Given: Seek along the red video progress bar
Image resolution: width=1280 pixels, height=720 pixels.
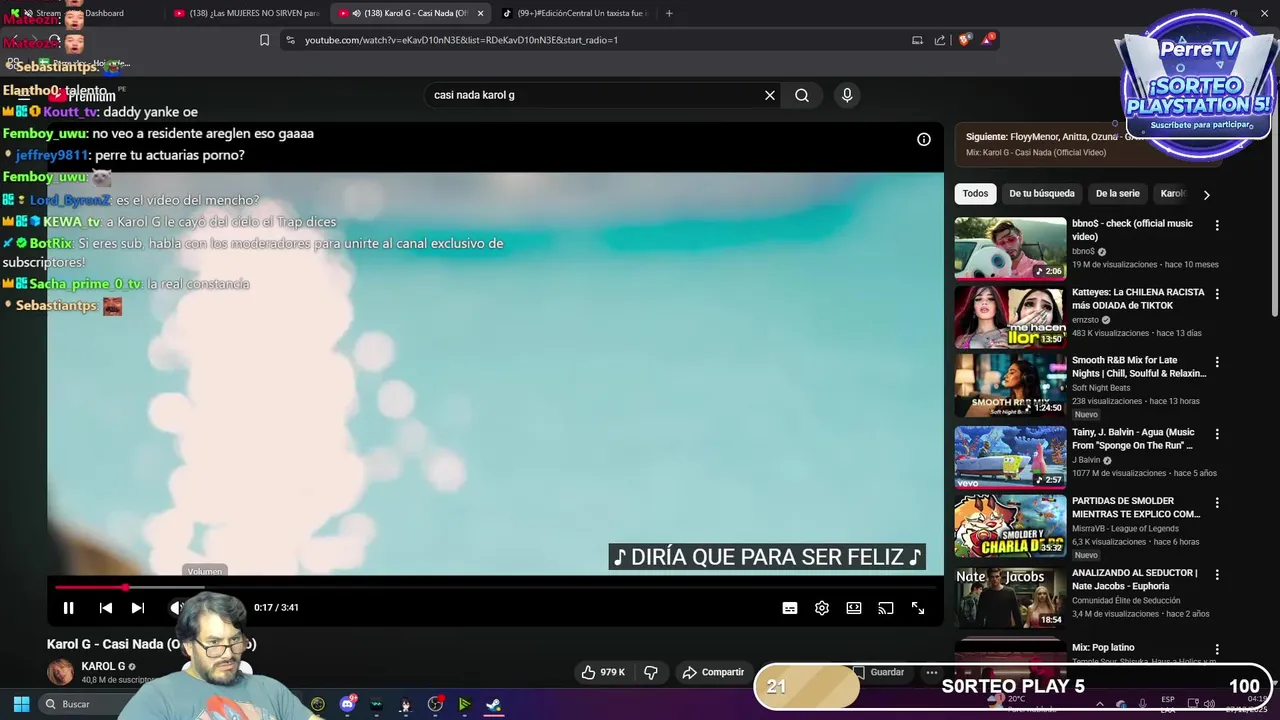Looking at the screenshot, I should (495, 587).
